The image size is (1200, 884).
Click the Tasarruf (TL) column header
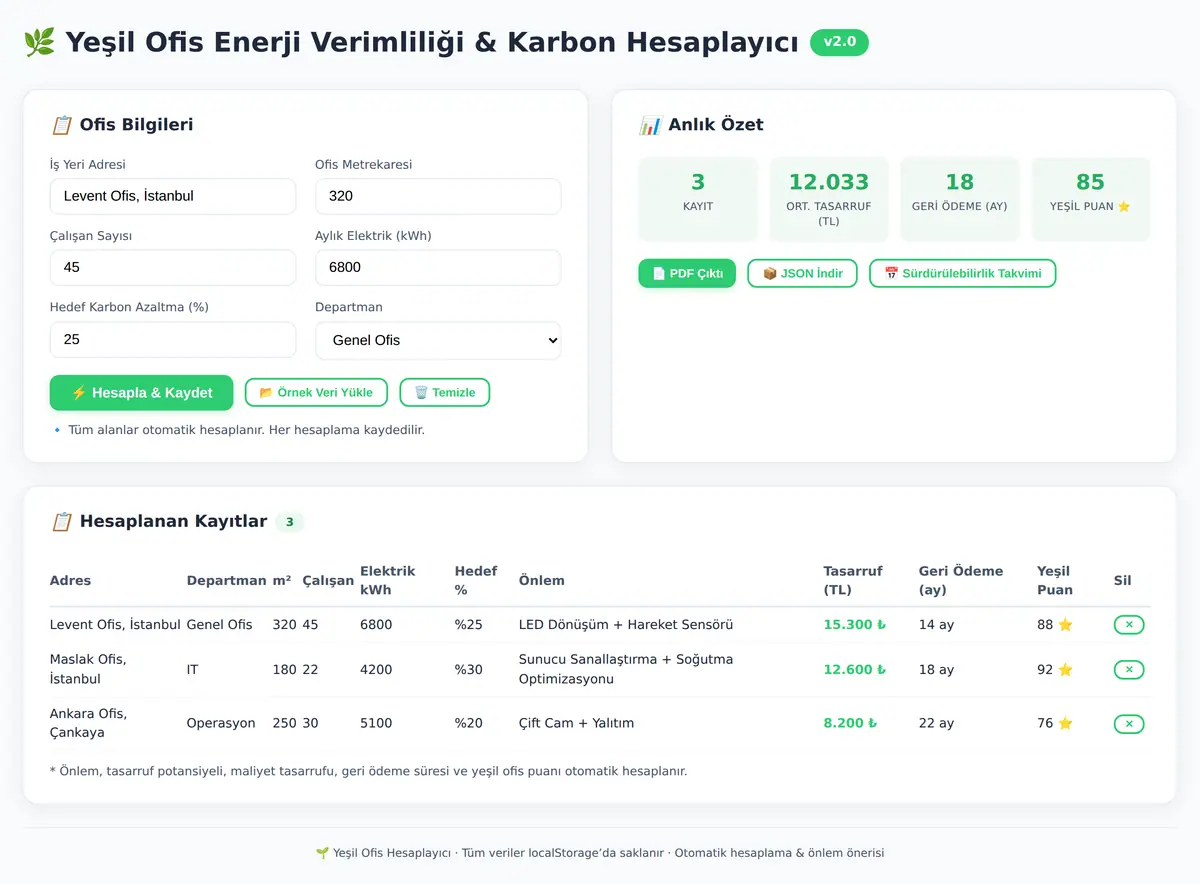853,581
